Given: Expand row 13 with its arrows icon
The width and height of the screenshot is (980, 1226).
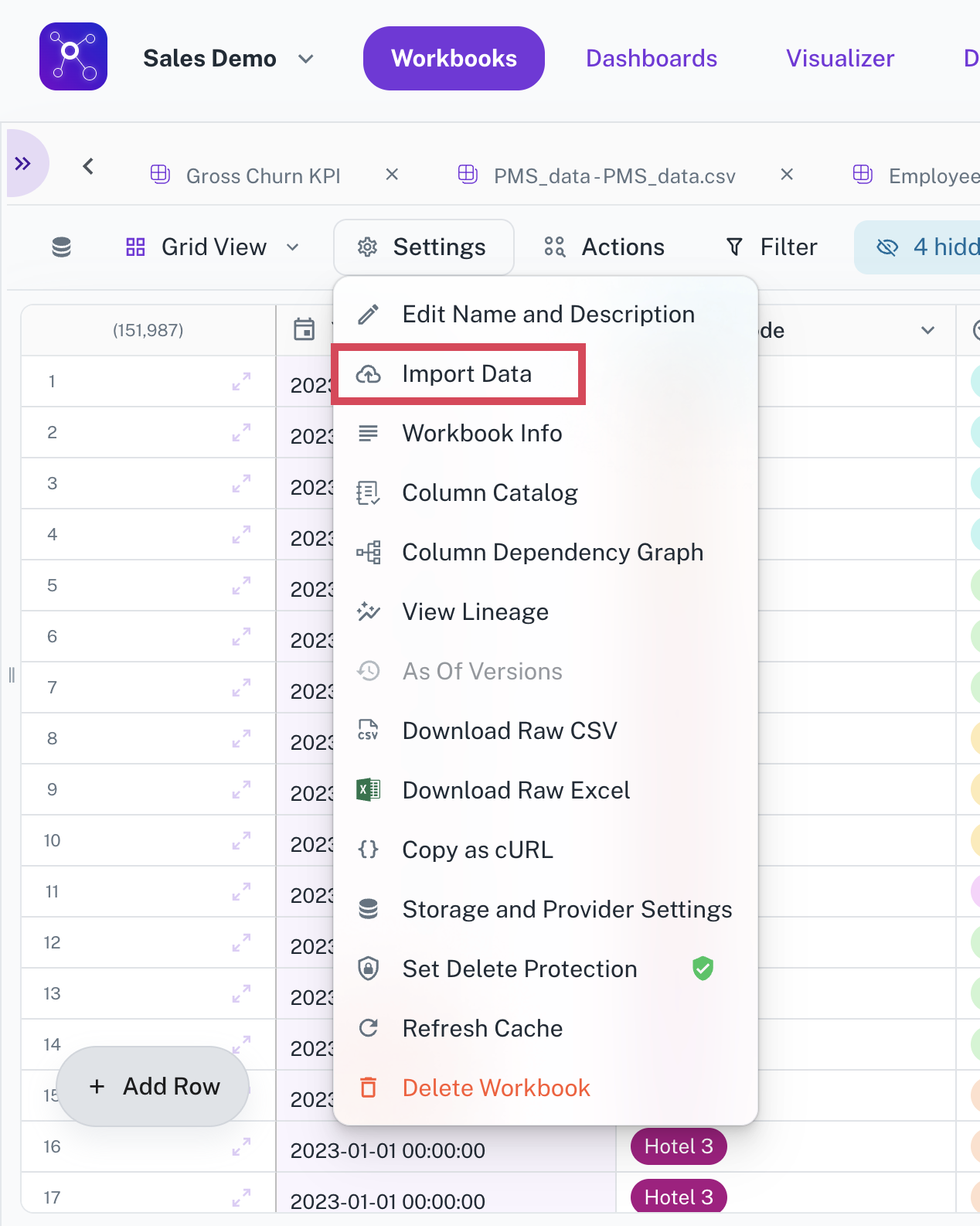Looking at the screenshot, I should click(x=241, y=994).
